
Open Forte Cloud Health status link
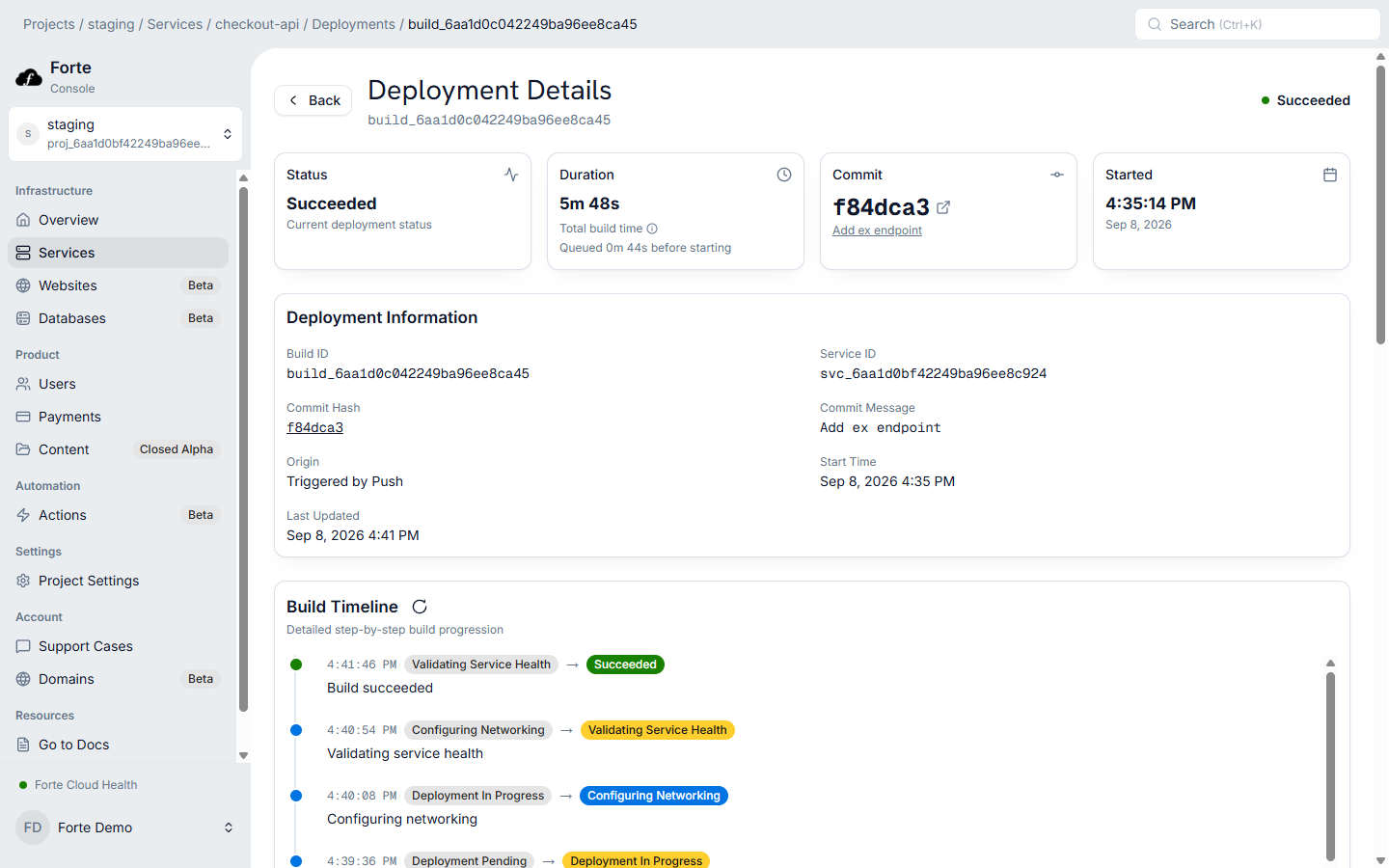point(86,785)
